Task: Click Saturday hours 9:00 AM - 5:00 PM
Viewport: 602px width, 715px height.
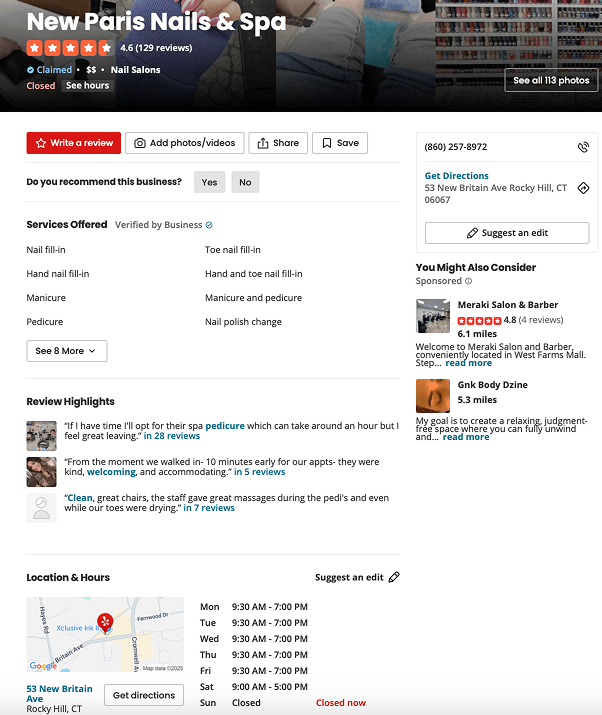Action: [270, 687]
